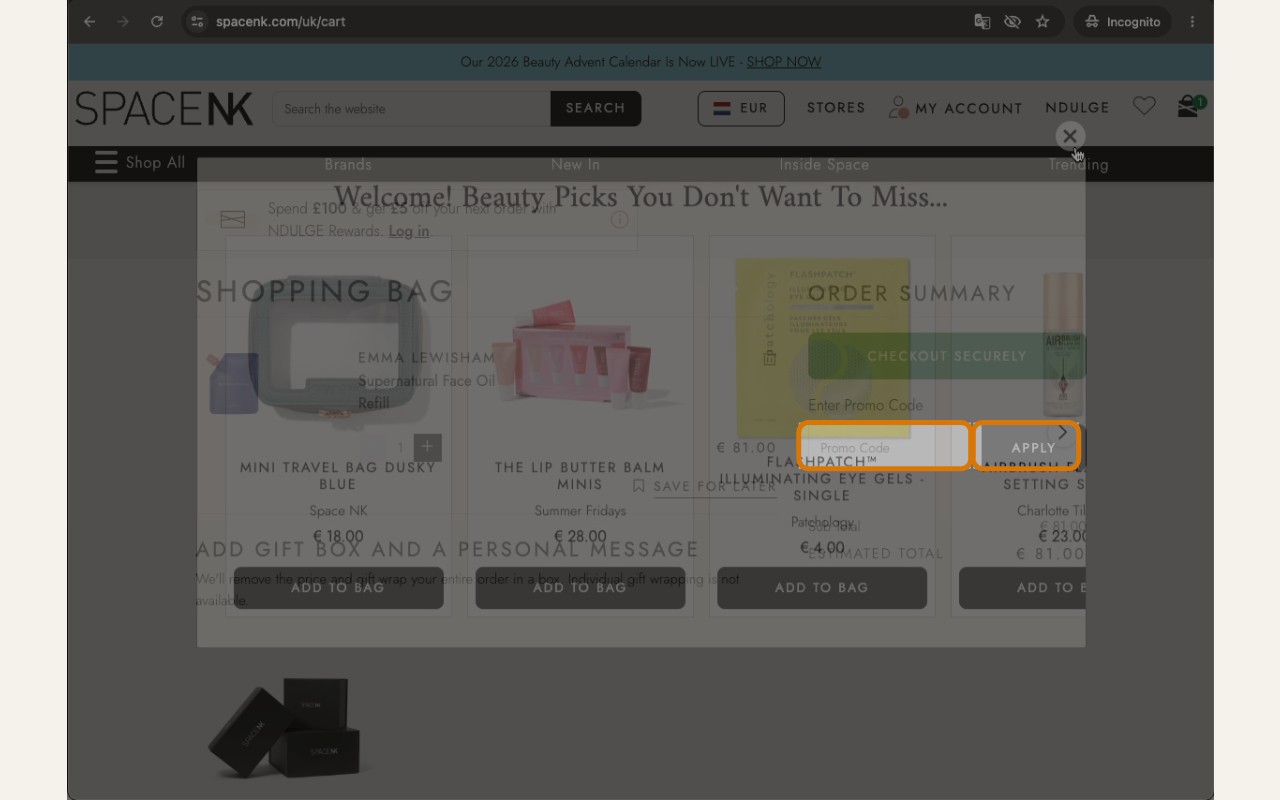Go back to the previous browser page

(x=90, y=21)
